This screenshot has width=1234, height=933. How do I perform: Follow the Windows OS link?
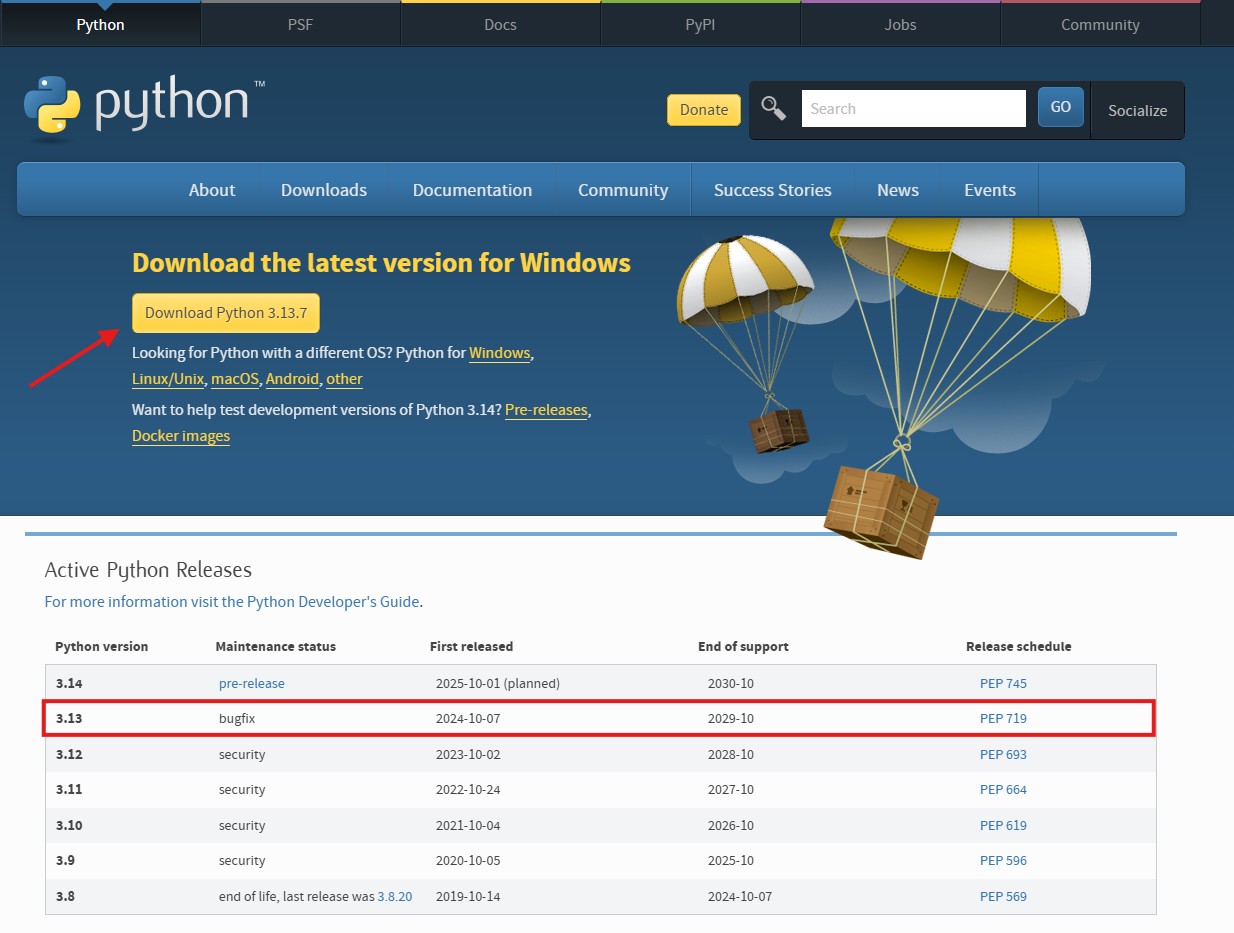point(499,353)
